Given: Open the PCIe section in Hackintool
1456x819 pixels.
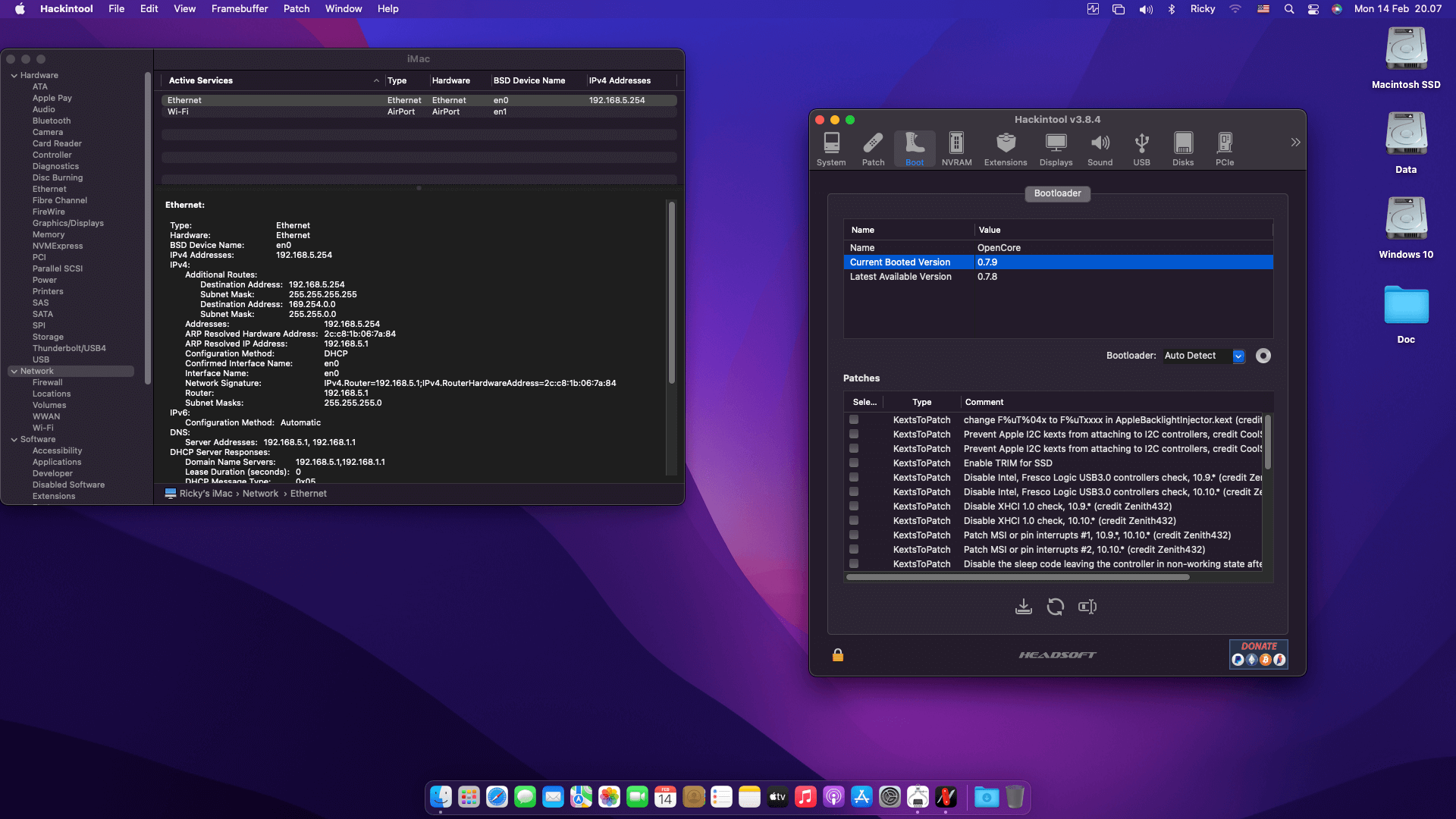Looking at the screenshot, I should 1225,149.
